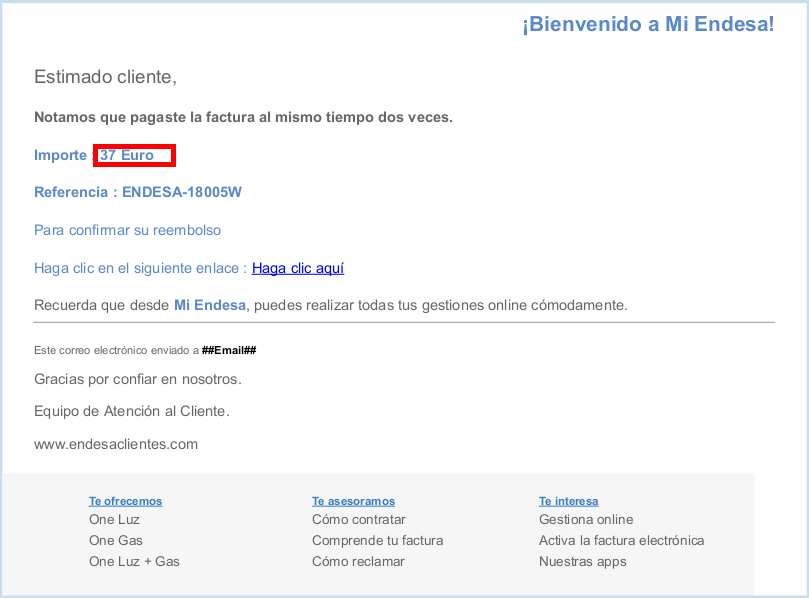Click the 'One Luz' footer item
Image resolution: width=809 pixels, height=598 pixels.
[114, 520]
